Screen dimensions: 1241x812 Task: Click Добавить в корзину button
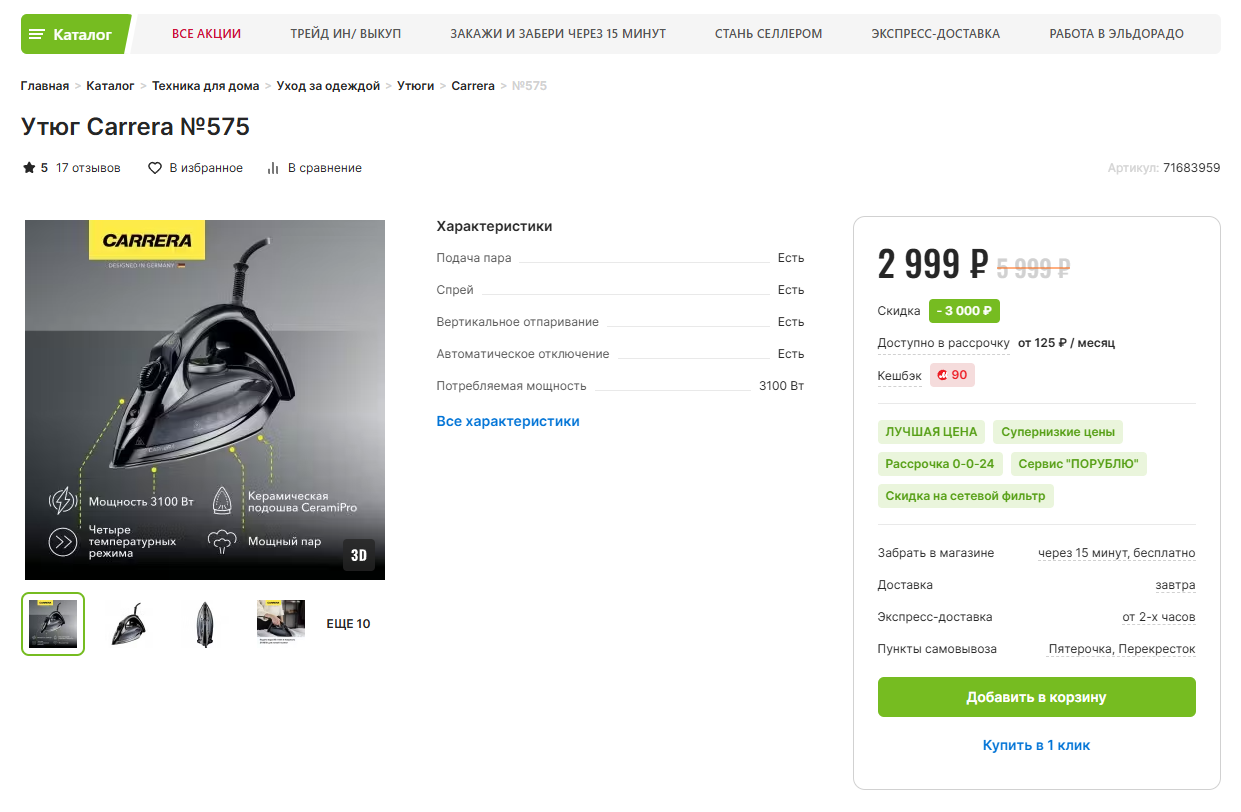[x=1036, y=697]
